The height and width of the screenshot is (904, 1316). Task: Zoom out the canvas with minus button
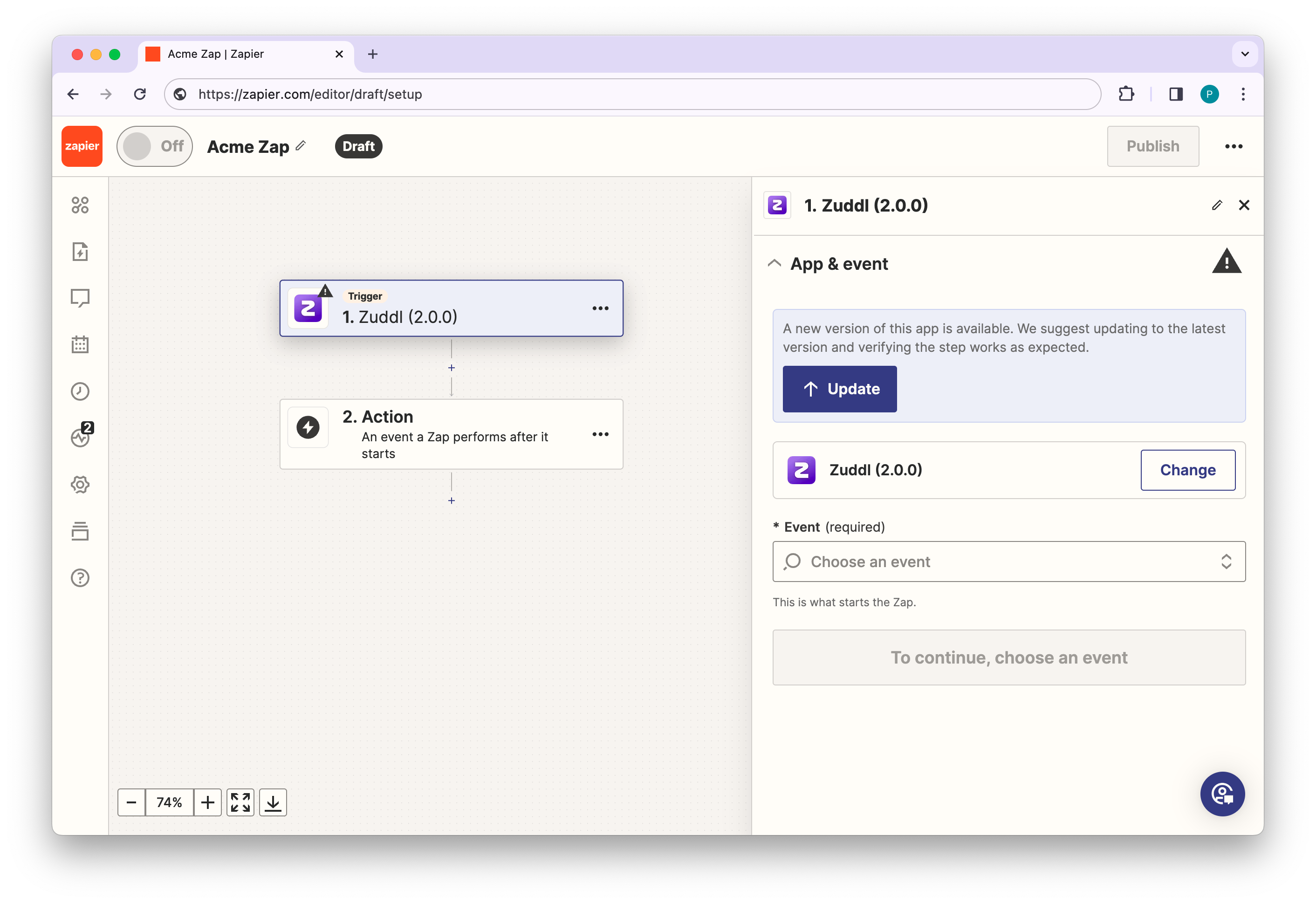click(131, 802)
